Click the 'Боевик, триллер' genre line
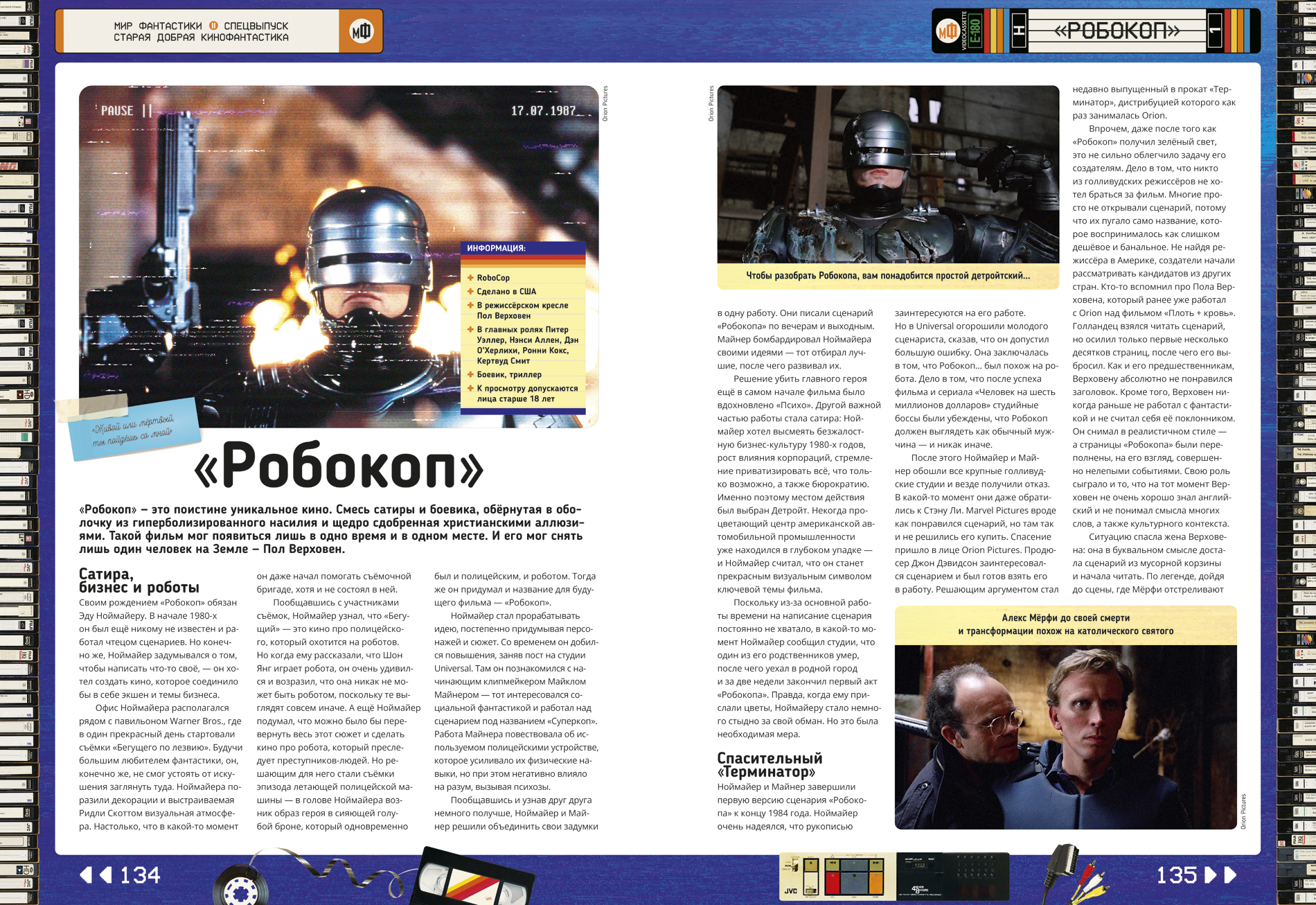The width and height of the screenshot is (1316, 905). 509,375
